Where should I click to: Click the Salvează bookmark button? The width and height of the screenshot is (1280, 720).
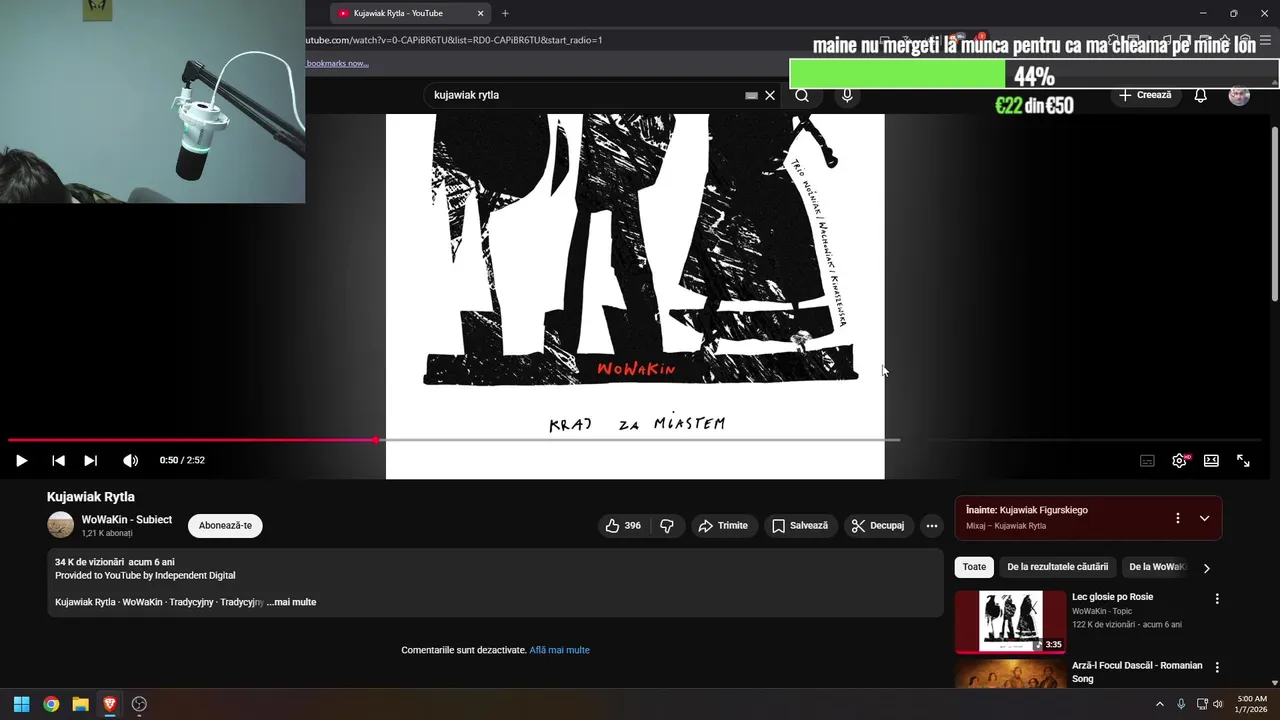800,525
